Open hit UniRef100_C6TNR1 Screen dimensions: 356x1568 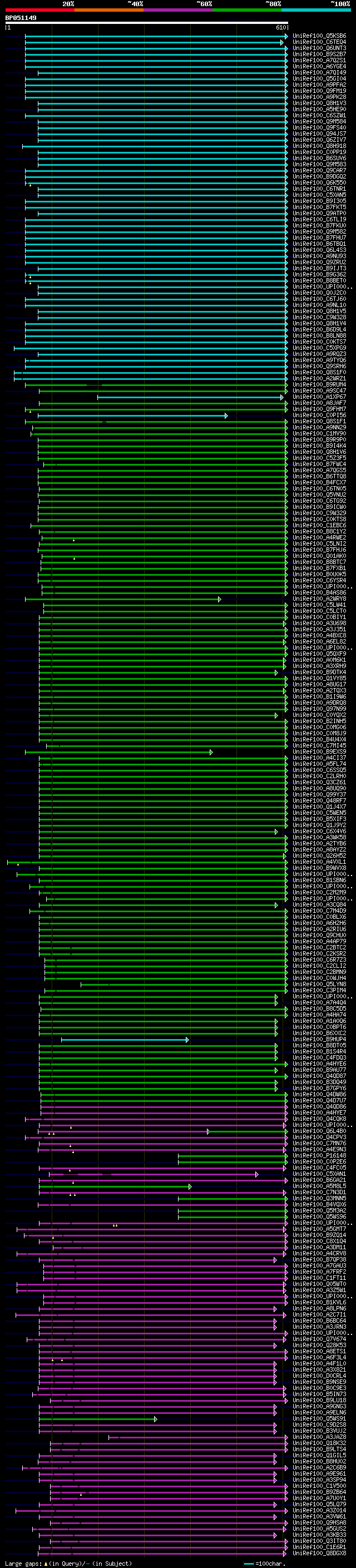pos(319,189)
